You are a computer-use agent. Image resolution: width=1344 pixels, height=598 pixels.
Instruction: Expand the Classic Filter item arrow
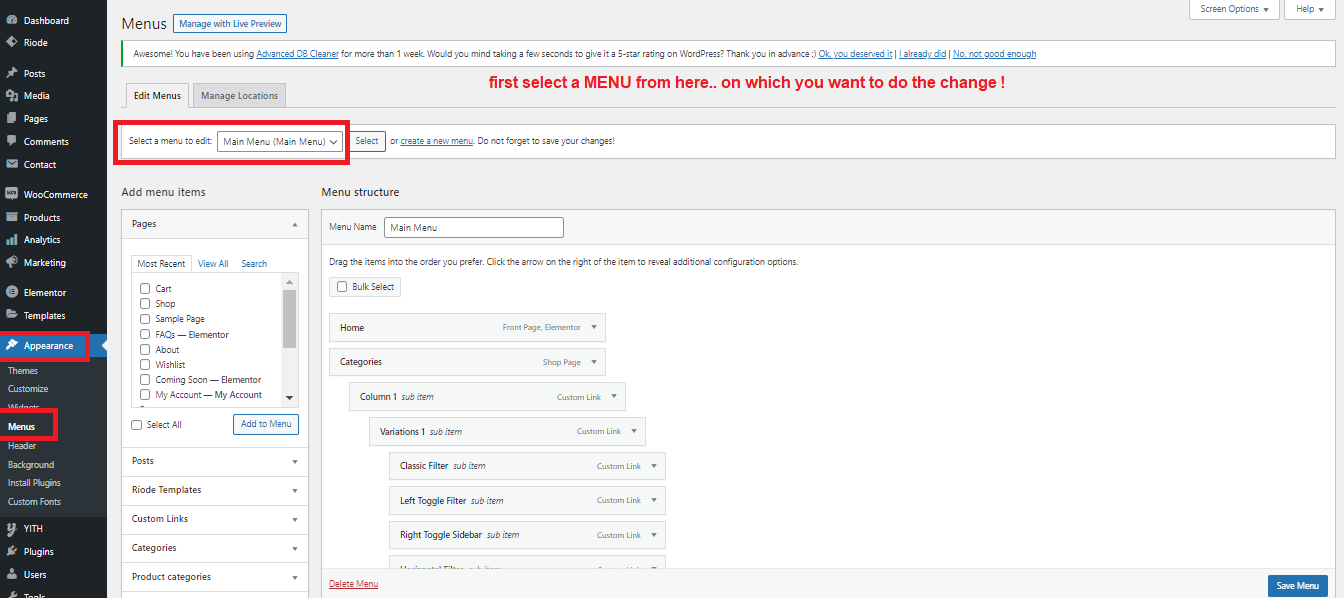pyautogui.click(x=653, y=466)
